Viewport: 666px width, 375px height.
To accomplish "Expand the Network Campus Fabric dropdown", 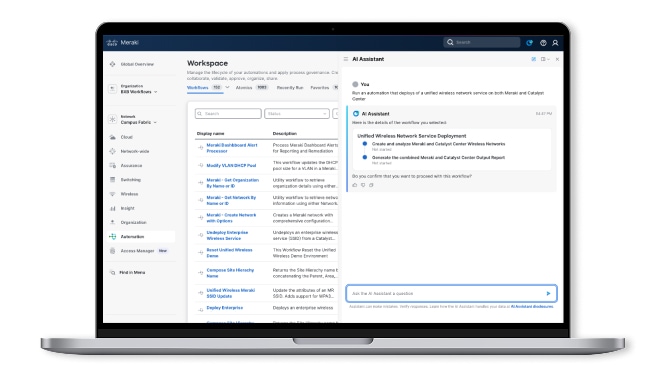I will pos(138,119).
